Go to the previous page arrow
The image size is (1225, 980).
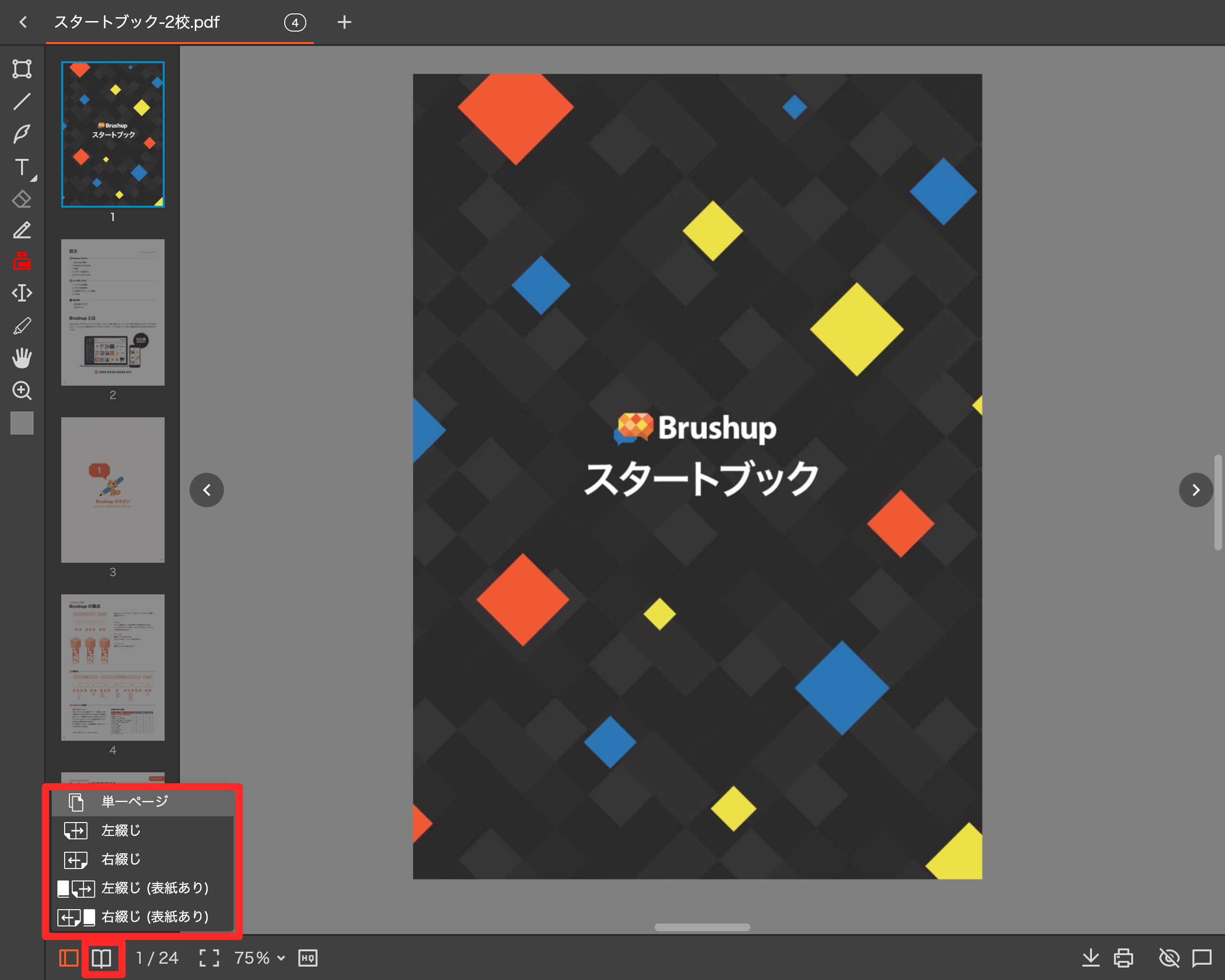207,490
